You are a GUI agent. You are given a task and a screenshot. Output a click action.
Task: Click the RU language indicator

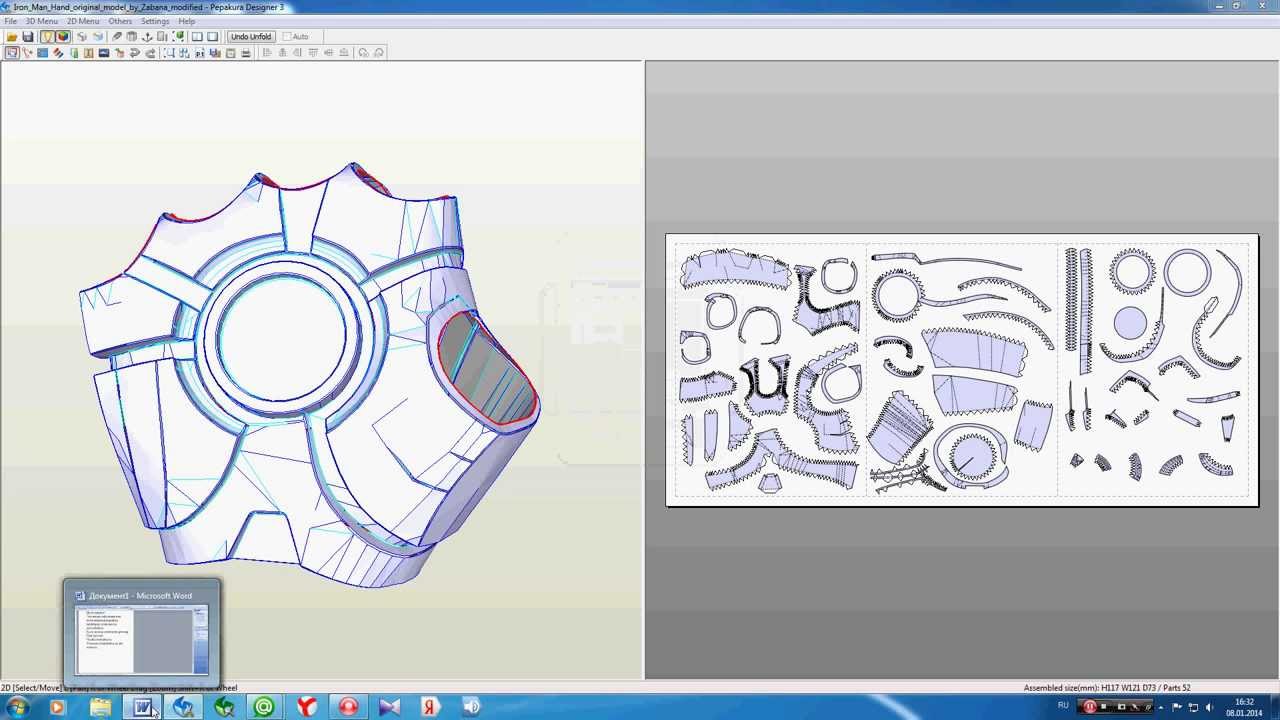[x=1063, y=705]
